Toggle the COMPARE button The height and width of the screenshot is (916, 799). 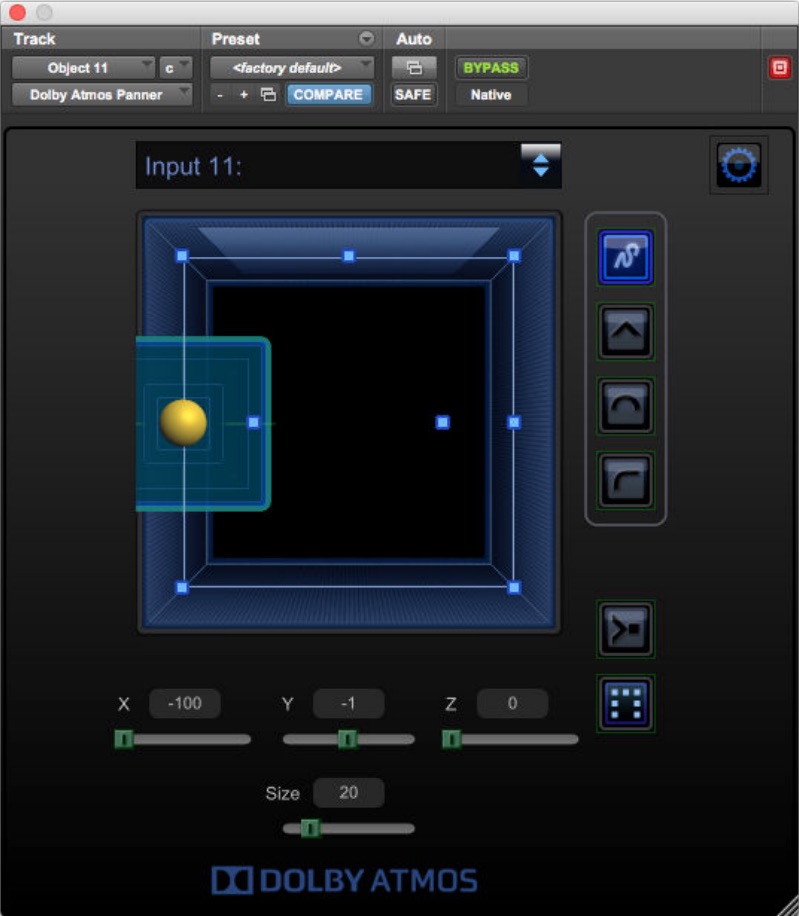point(328,95)
